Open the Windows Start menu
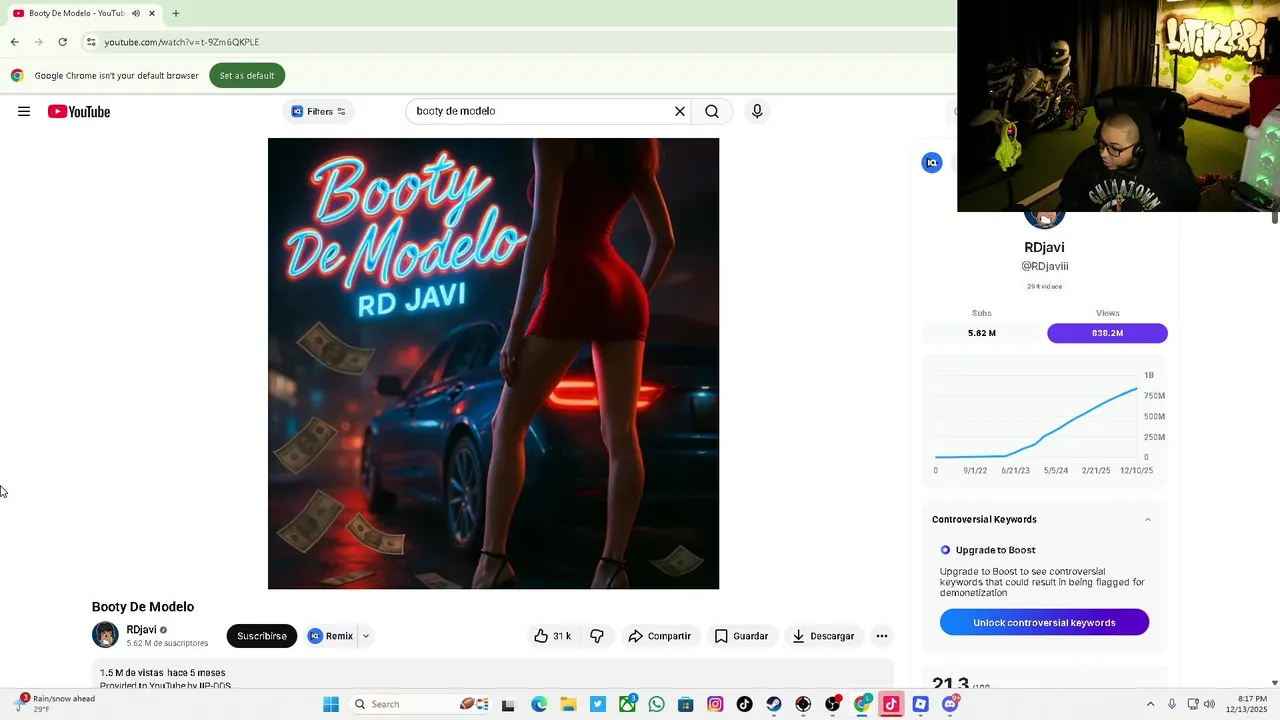 click(331, 704)
